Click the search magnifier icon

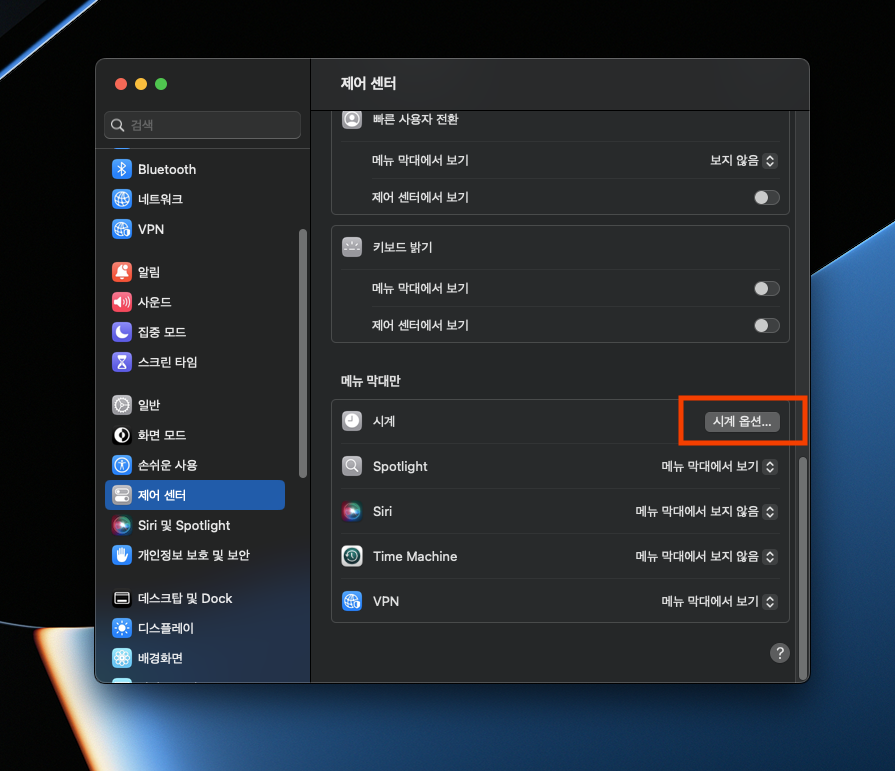point(118,125)
